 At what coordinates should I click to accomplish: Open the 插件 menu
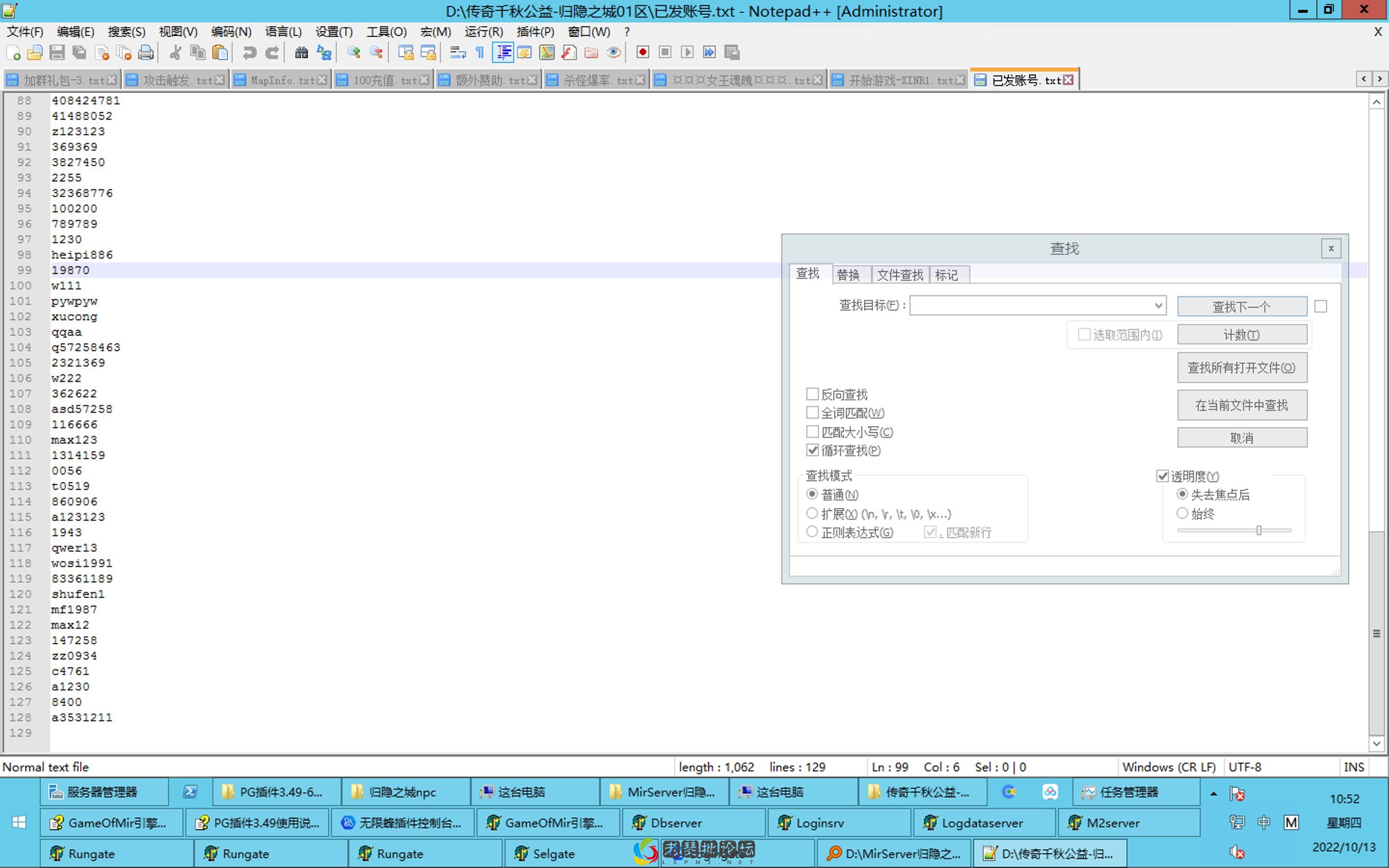(x=535, y=31)
